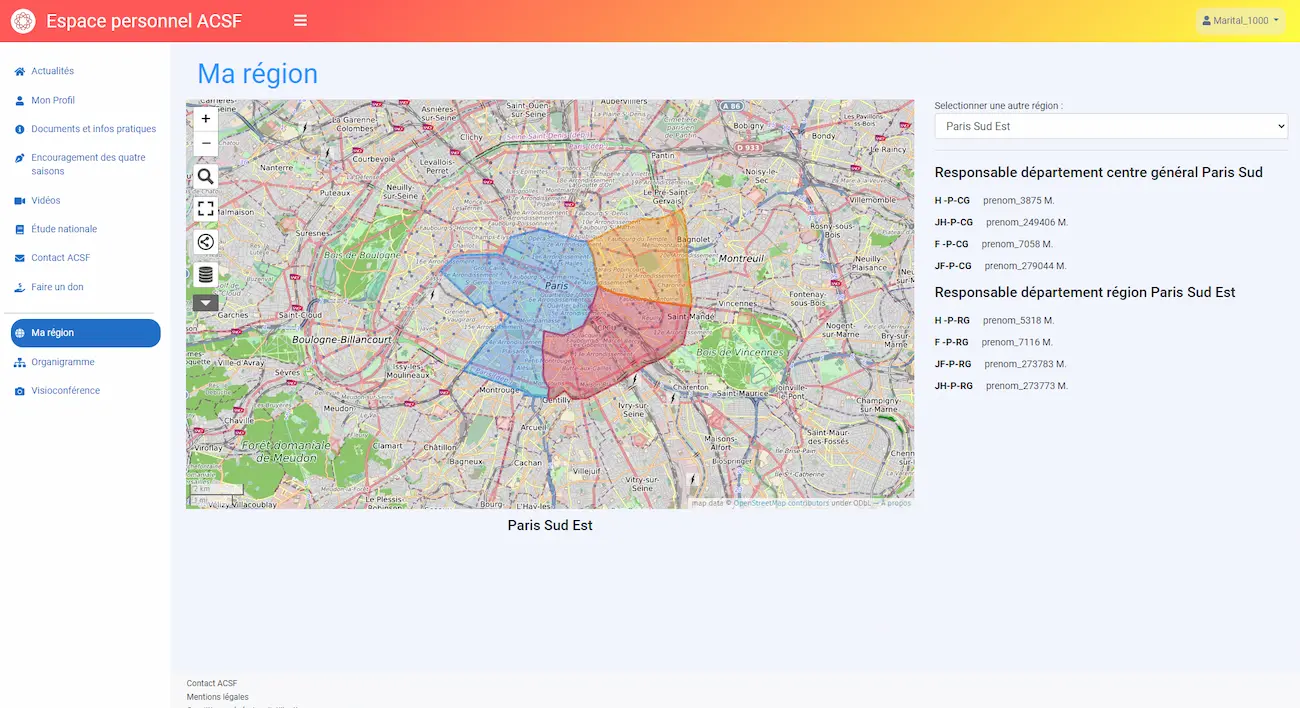Open the map search magnifier tool
This screenshot has width=1300, height=708.
point(206,177)
